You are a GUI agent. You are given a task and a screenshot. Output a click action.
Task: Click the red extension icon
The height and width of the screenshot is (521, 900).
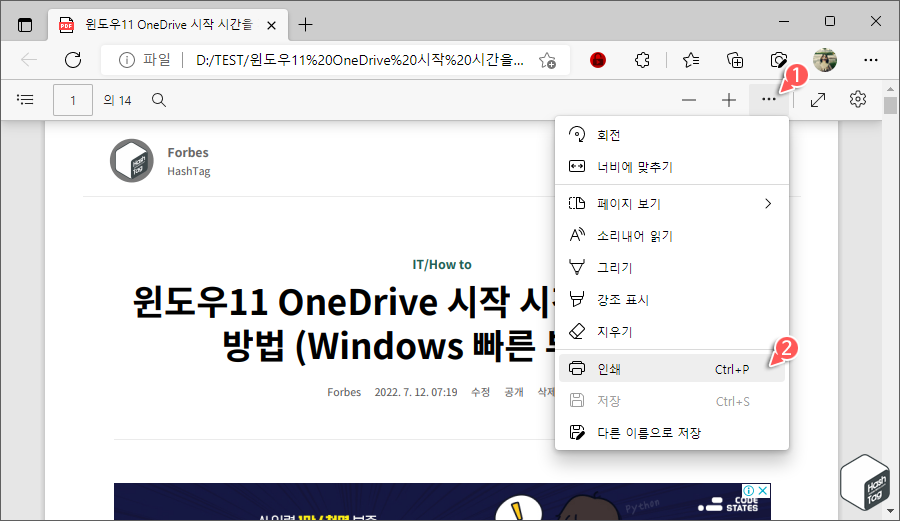coord(598,60)
